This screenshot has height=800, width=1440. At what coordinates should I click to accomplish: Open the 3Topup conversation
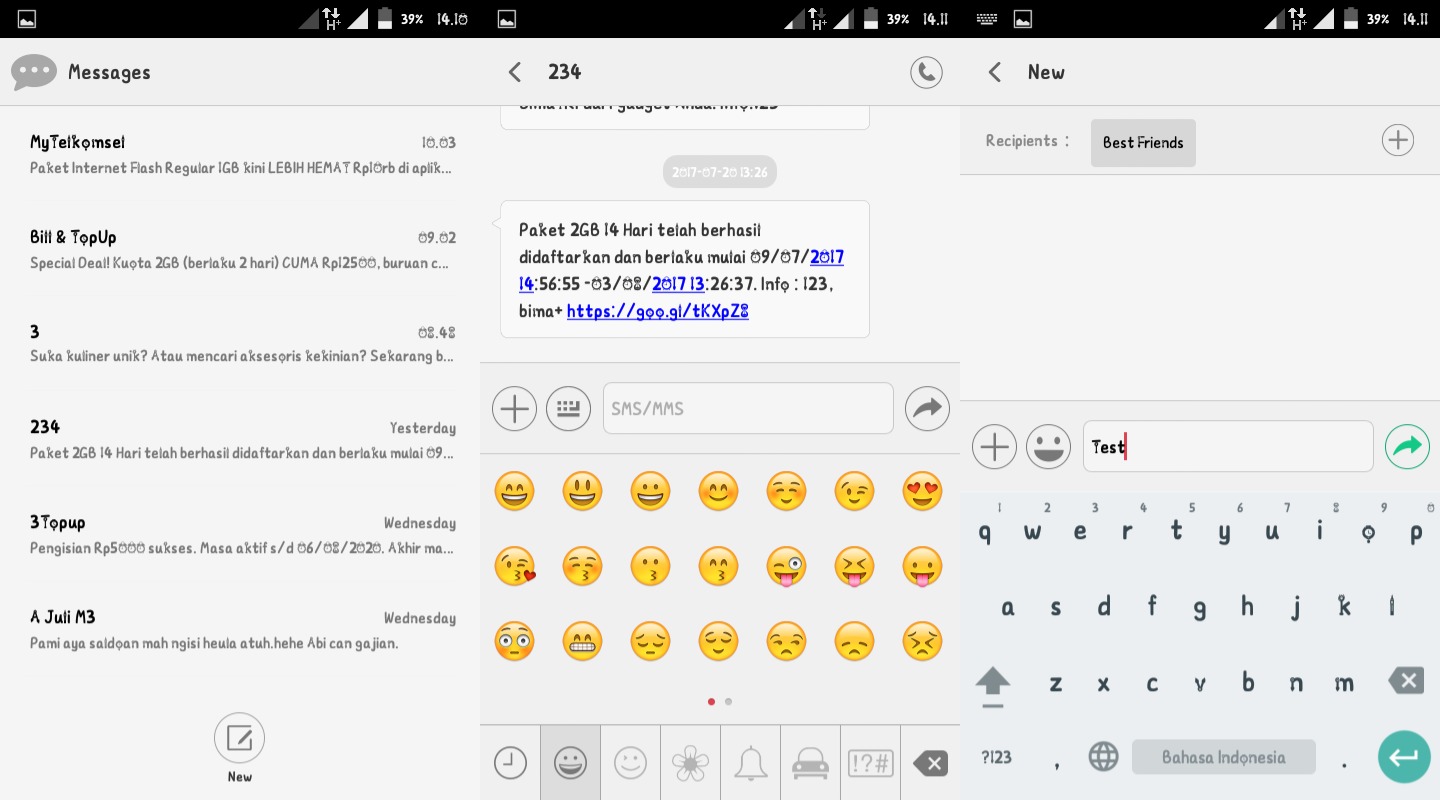(x=240, y=534)
